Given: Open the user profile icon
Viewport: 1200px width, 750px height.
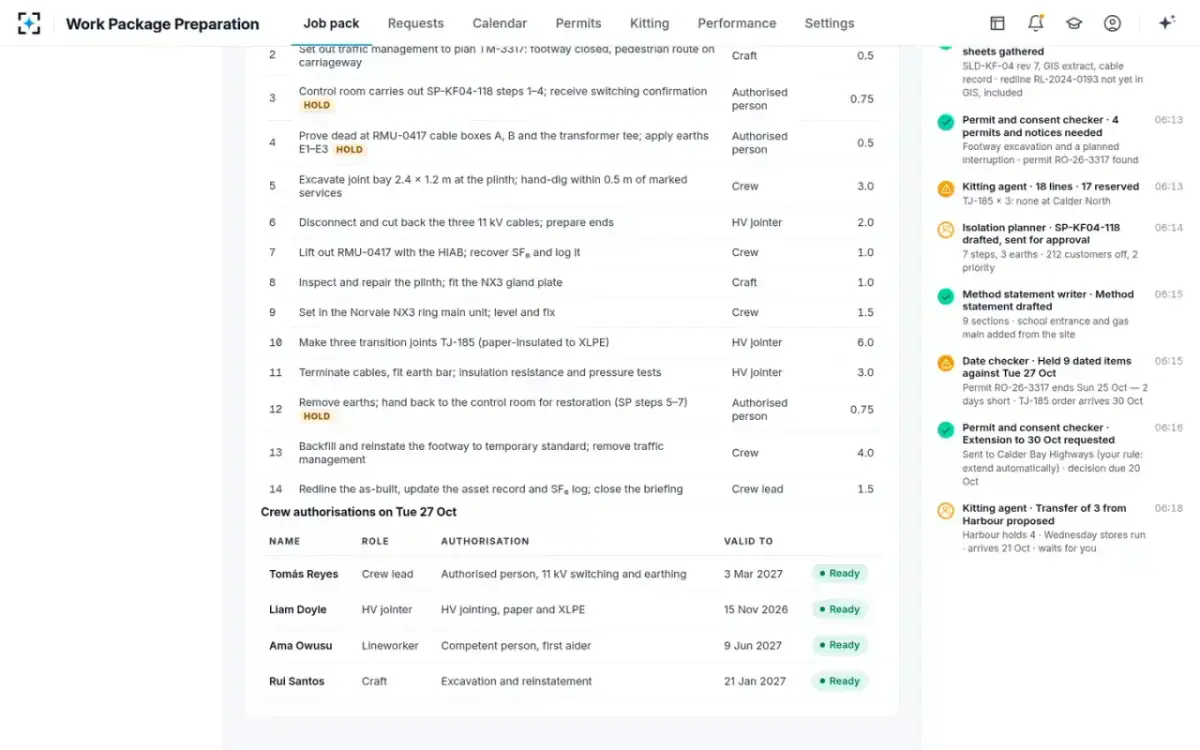Looking at the screenshot, I should (1112, 23).
